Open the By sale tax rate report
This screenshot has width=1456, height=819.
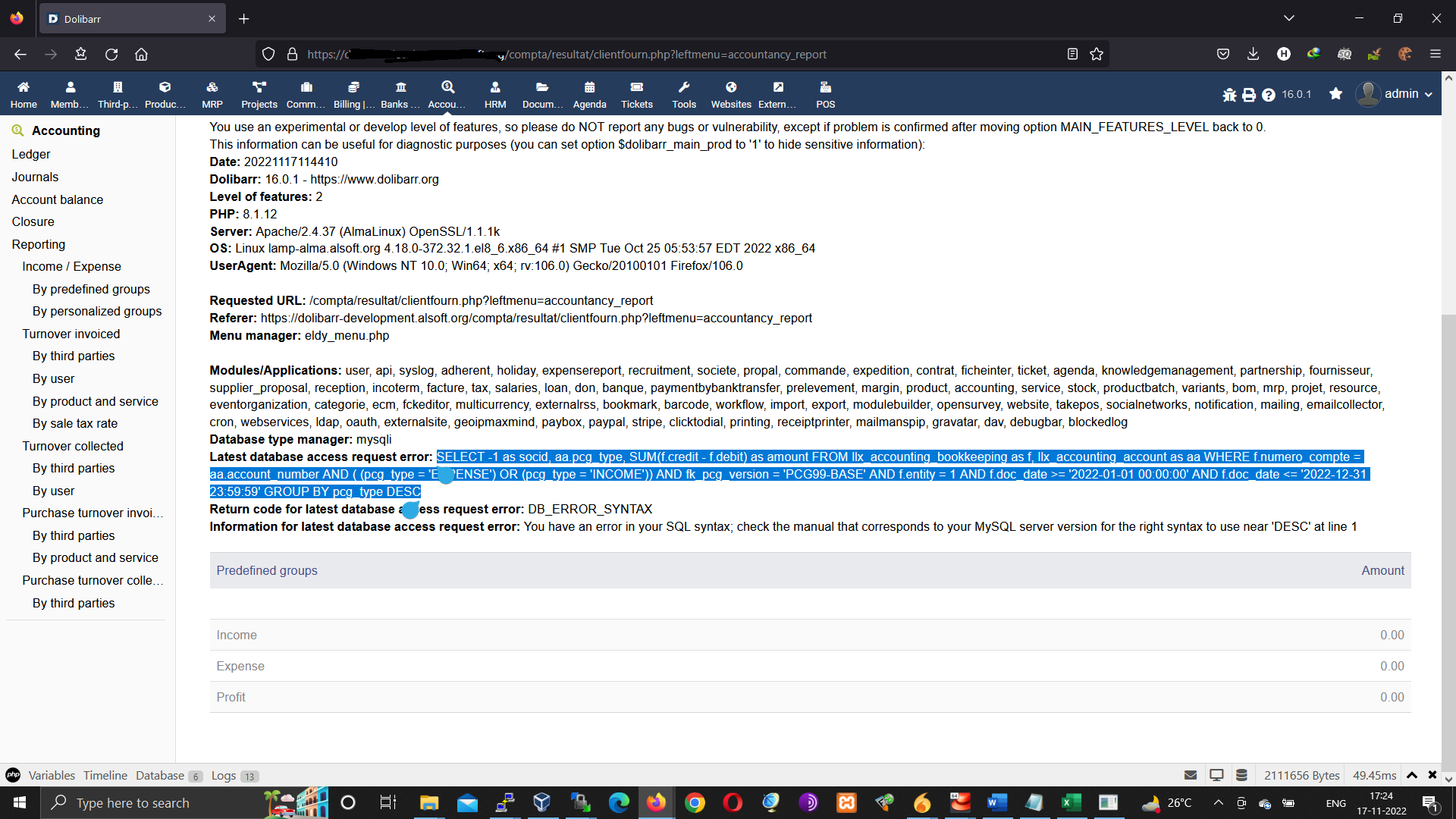pos(74,423)
